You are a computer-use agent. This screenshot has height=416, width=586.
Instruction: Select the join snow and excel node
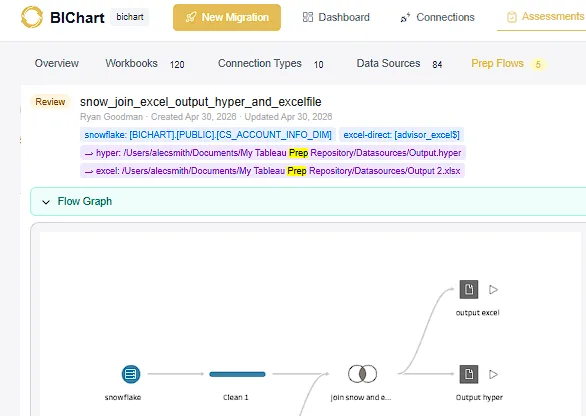click(363, 374)
